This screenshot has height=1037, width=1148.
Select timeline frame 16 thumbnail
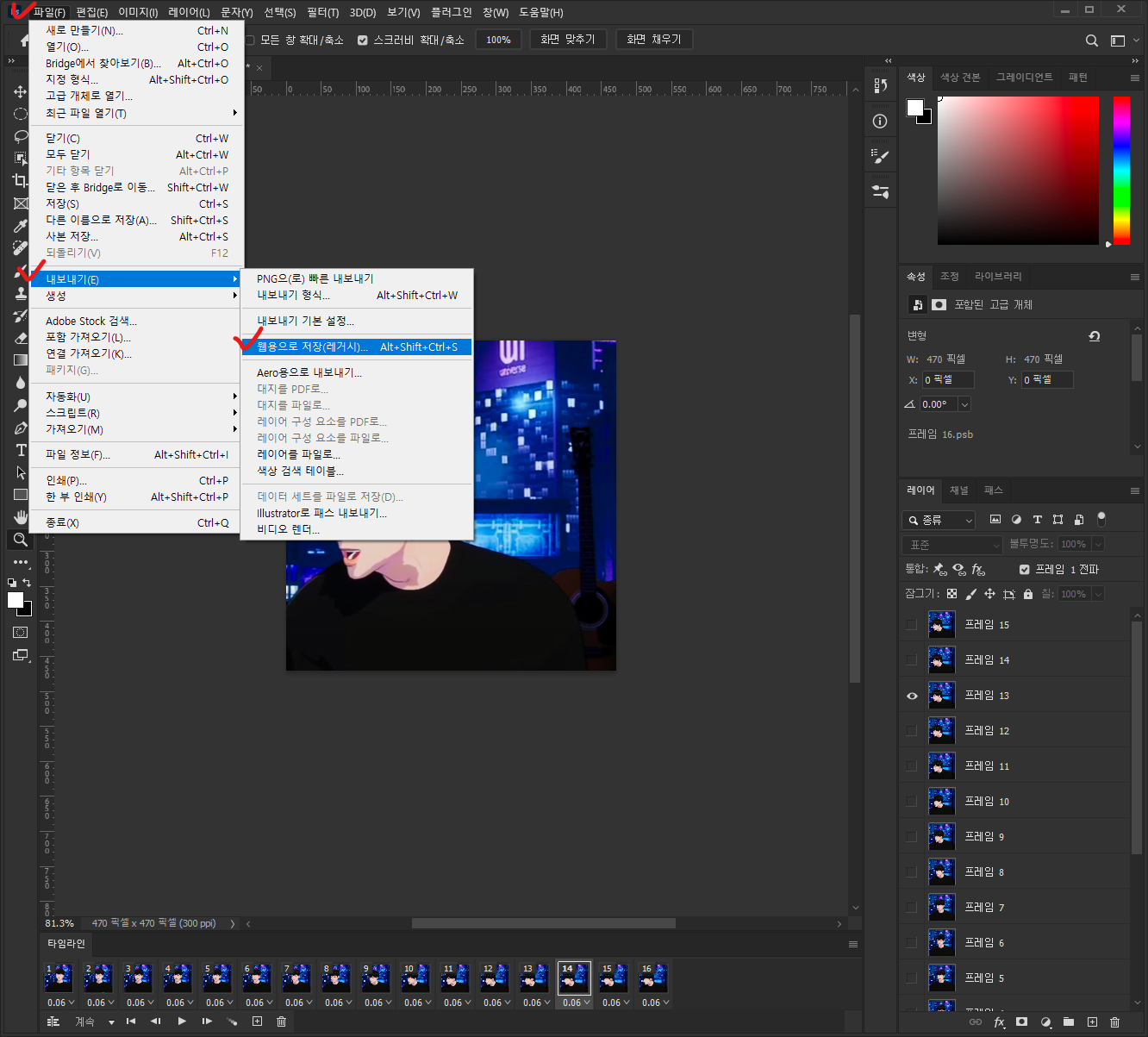pyautogui.click(x=652, y=978)
